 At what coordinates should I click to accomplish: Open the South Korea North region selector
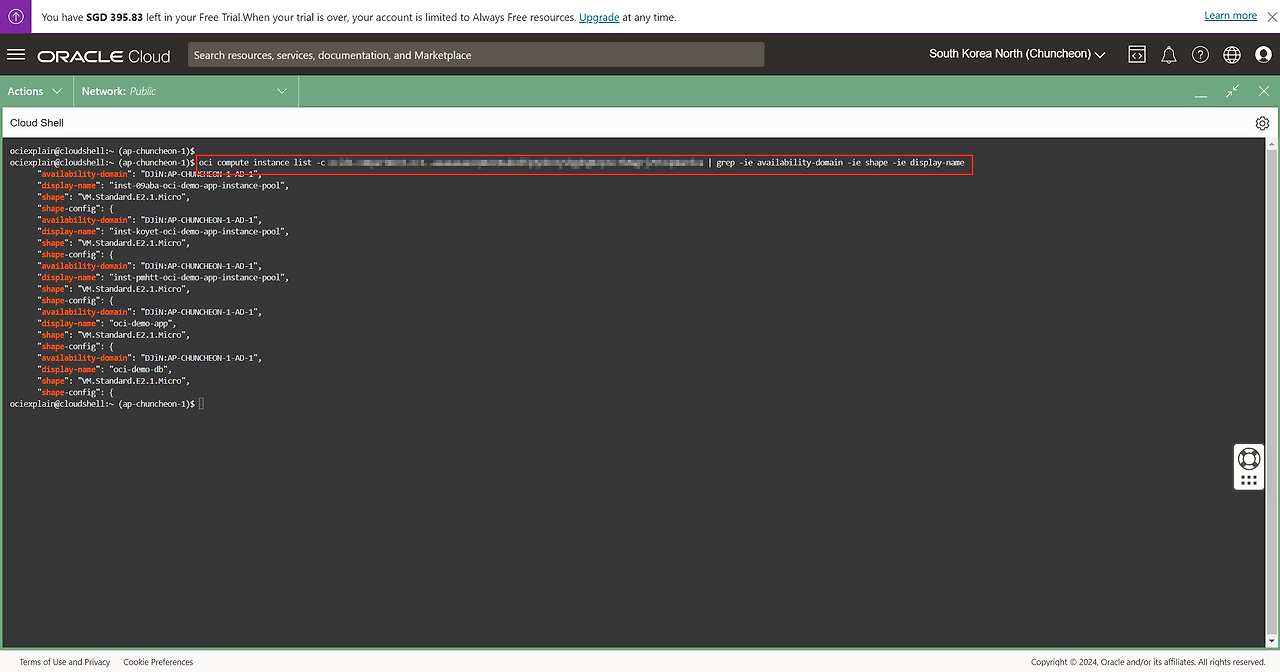[x=1017, y=54]
